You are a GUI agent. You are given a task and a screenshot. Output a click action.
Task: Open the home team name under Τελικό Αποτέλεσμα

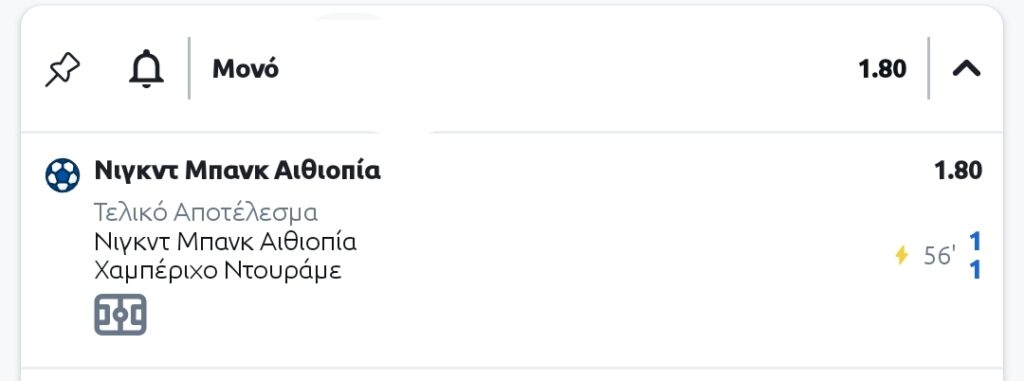[225, 242]
